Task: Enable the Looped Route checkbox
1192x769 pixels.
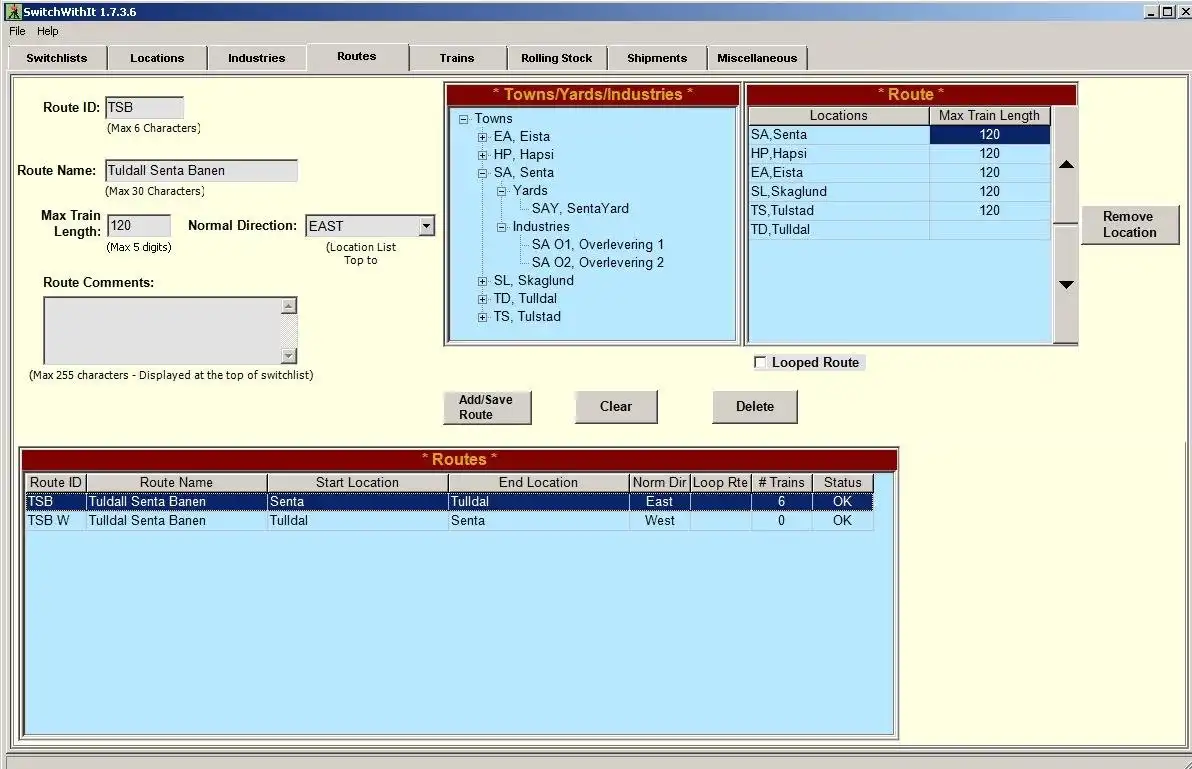Action: tap(760, 362)
